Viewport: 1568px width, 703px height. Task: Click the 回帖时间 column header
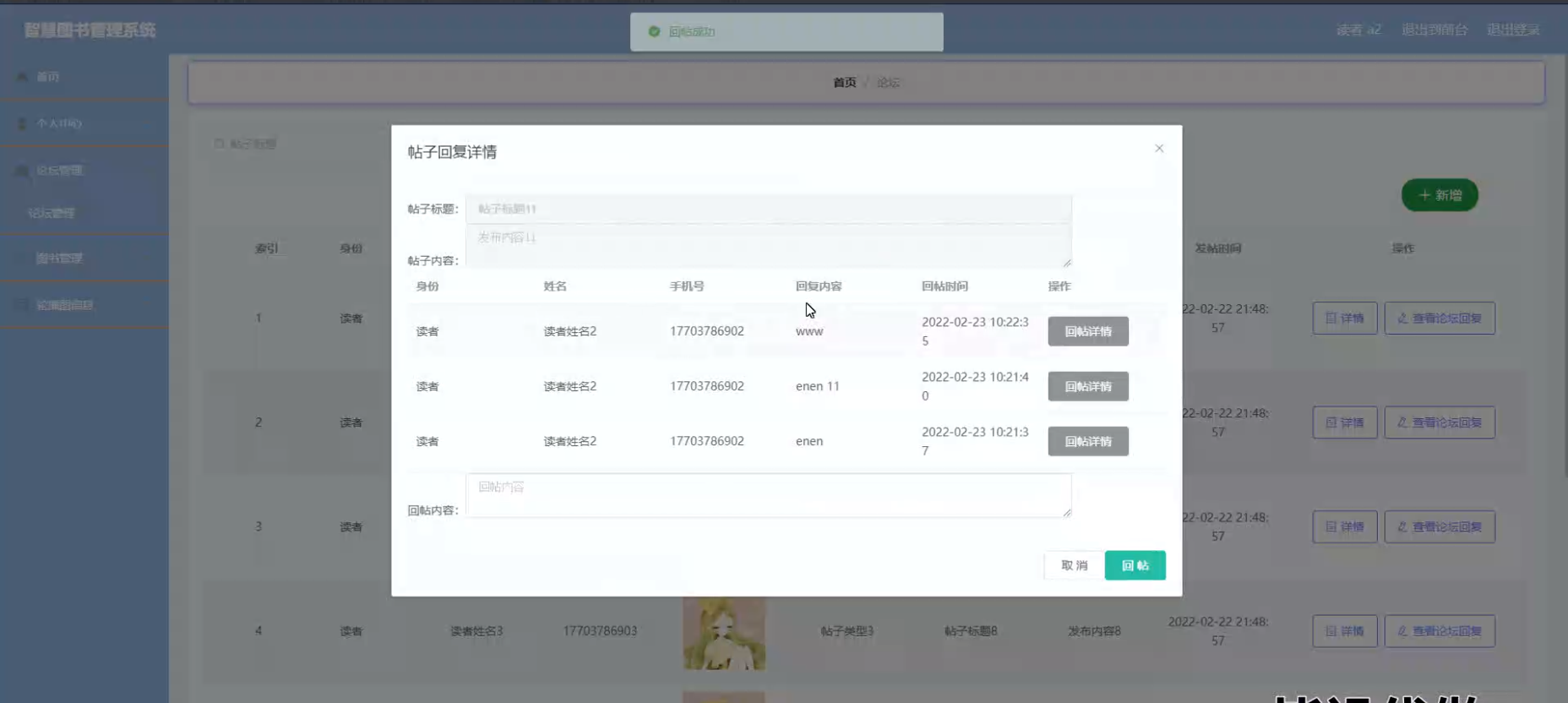click(945, 286)
